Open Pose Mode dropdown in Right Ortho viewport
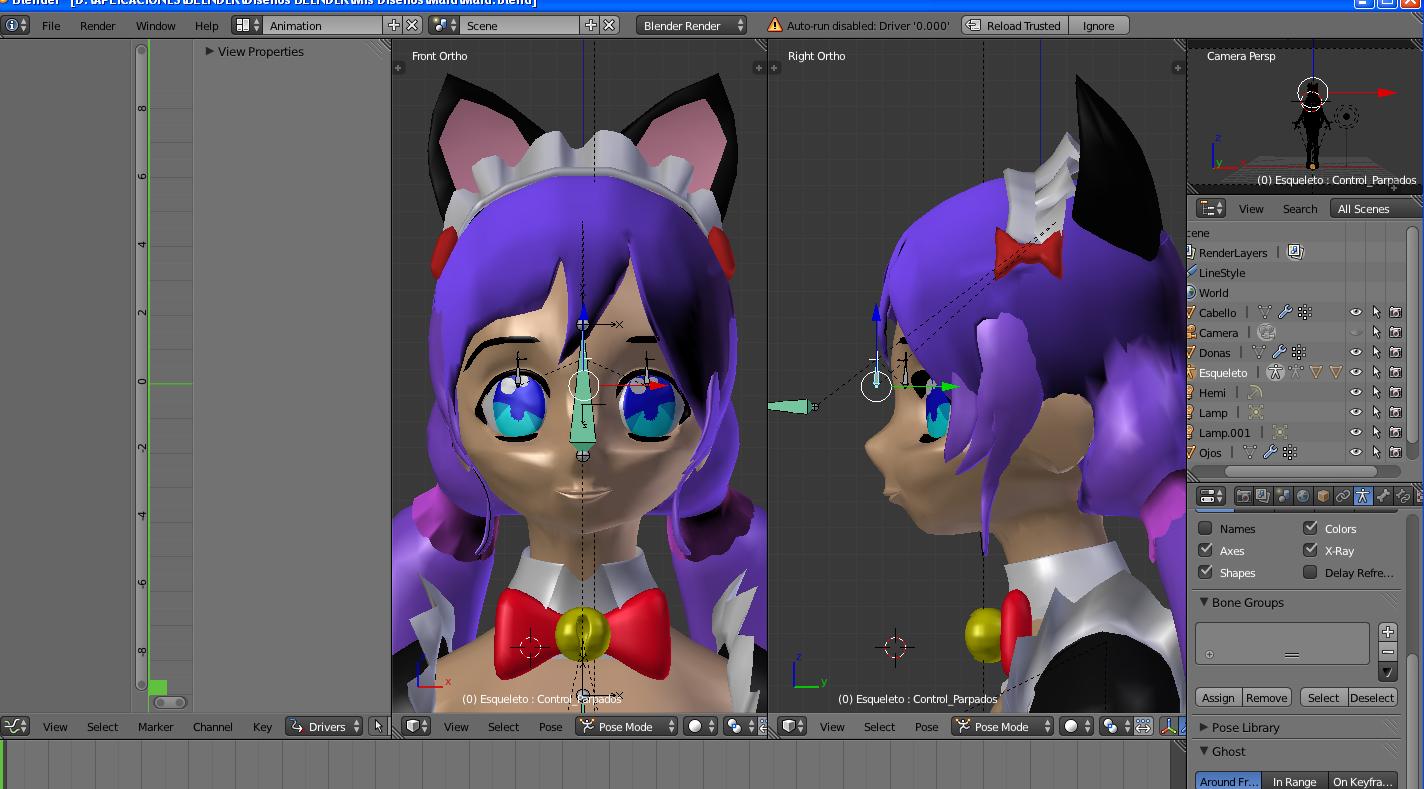The height and width of the screenshot is (789, 1424). pos(1003,727)
